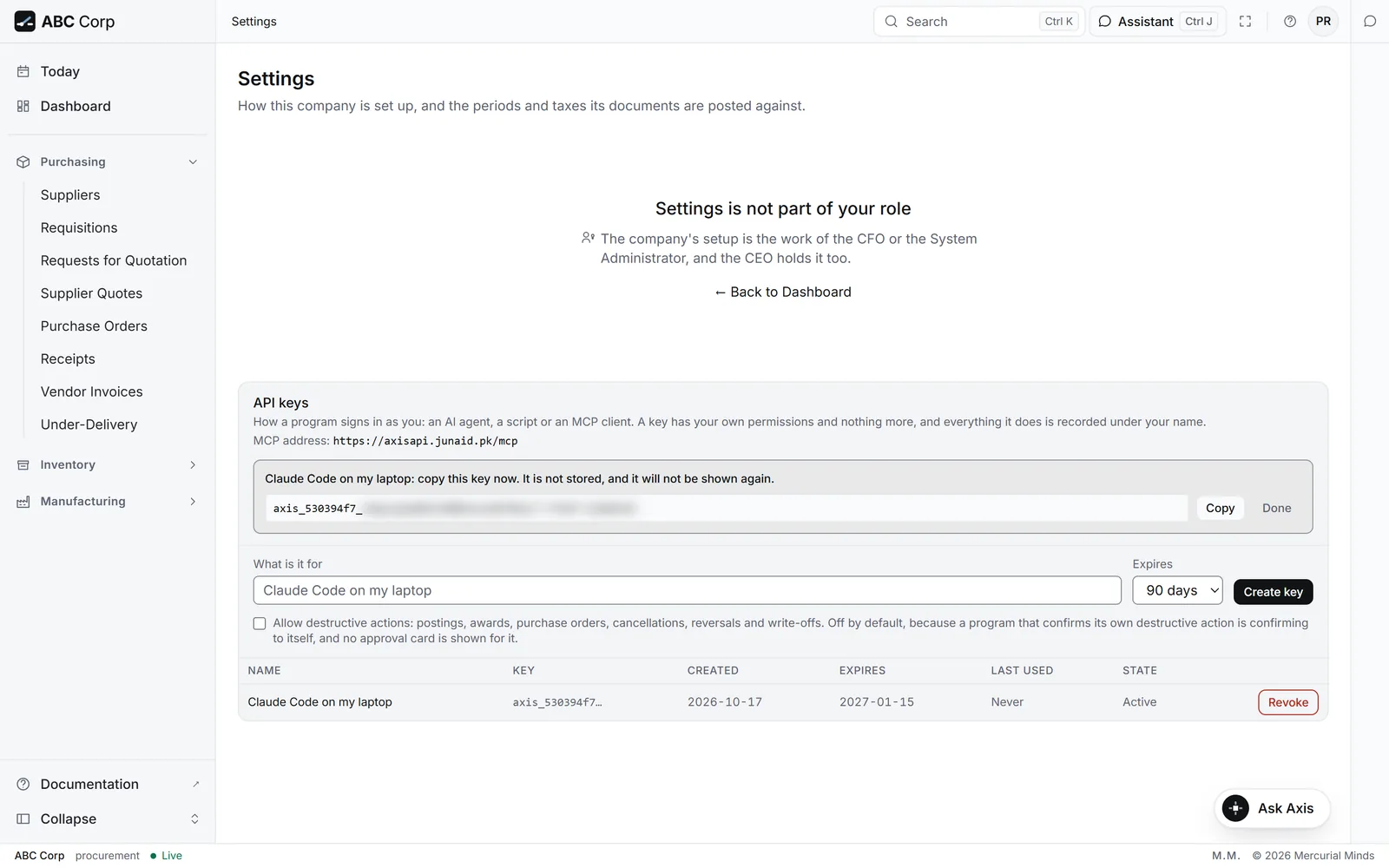
Task: Open Requests for Quotation
Action: 114,260
